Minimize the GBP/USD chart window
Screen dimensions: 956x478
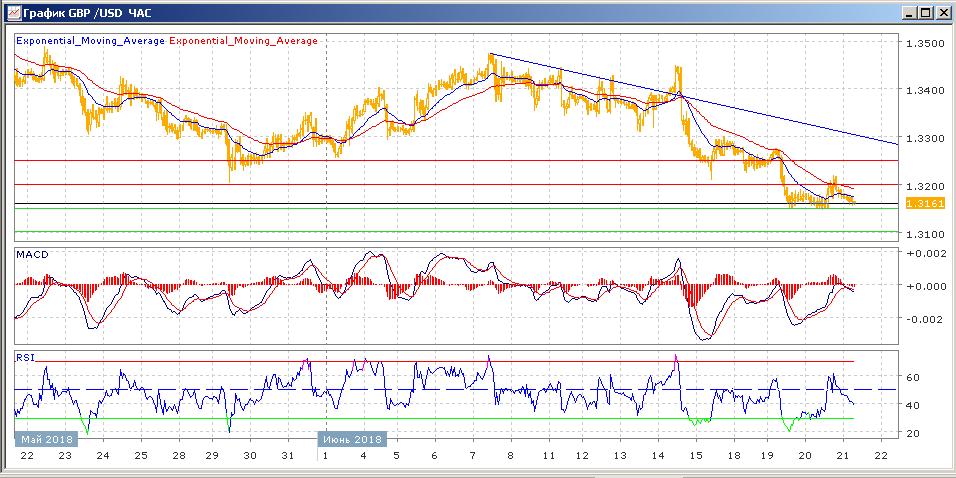point(907,13)
